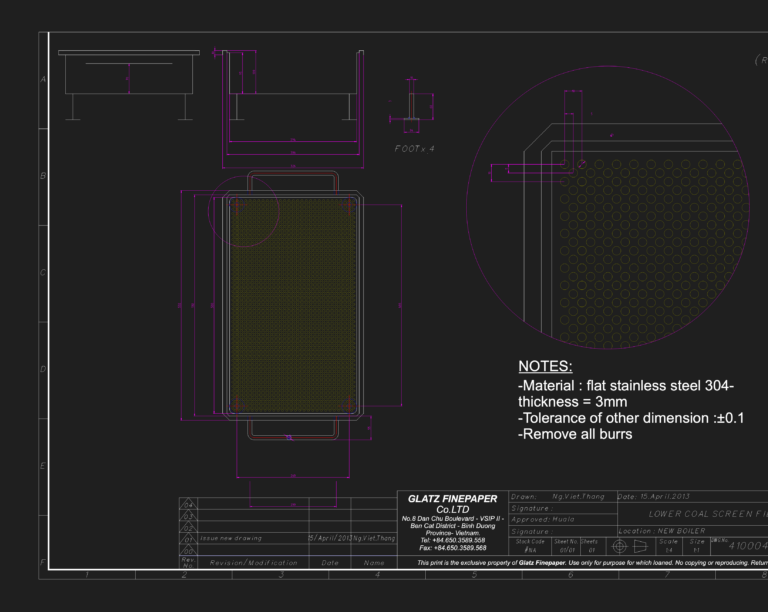
Task: Click border zone number 7
Action: pyautogui.click(x=667, y=575)
